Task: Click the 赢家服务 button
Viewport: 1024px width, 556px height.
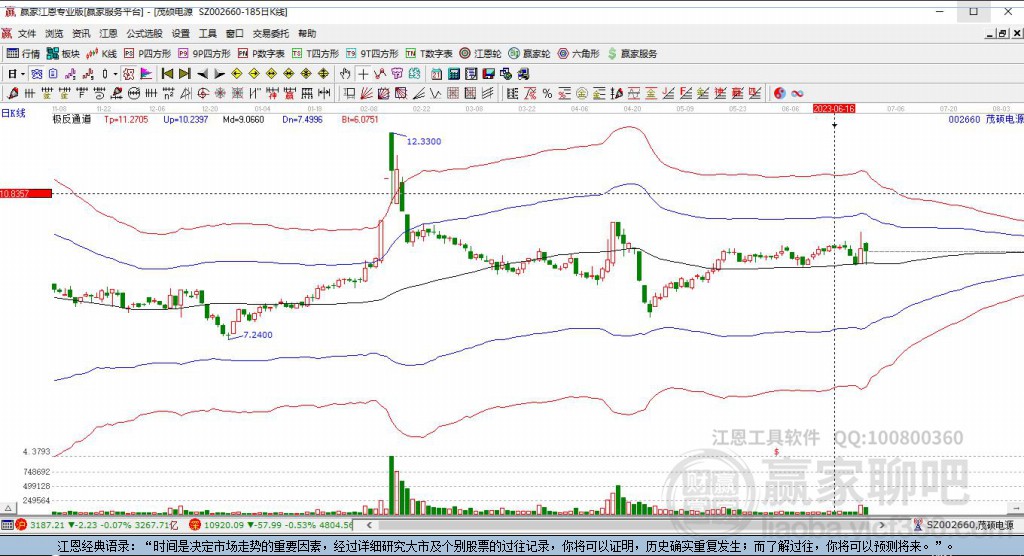Action: pos(632,54)
